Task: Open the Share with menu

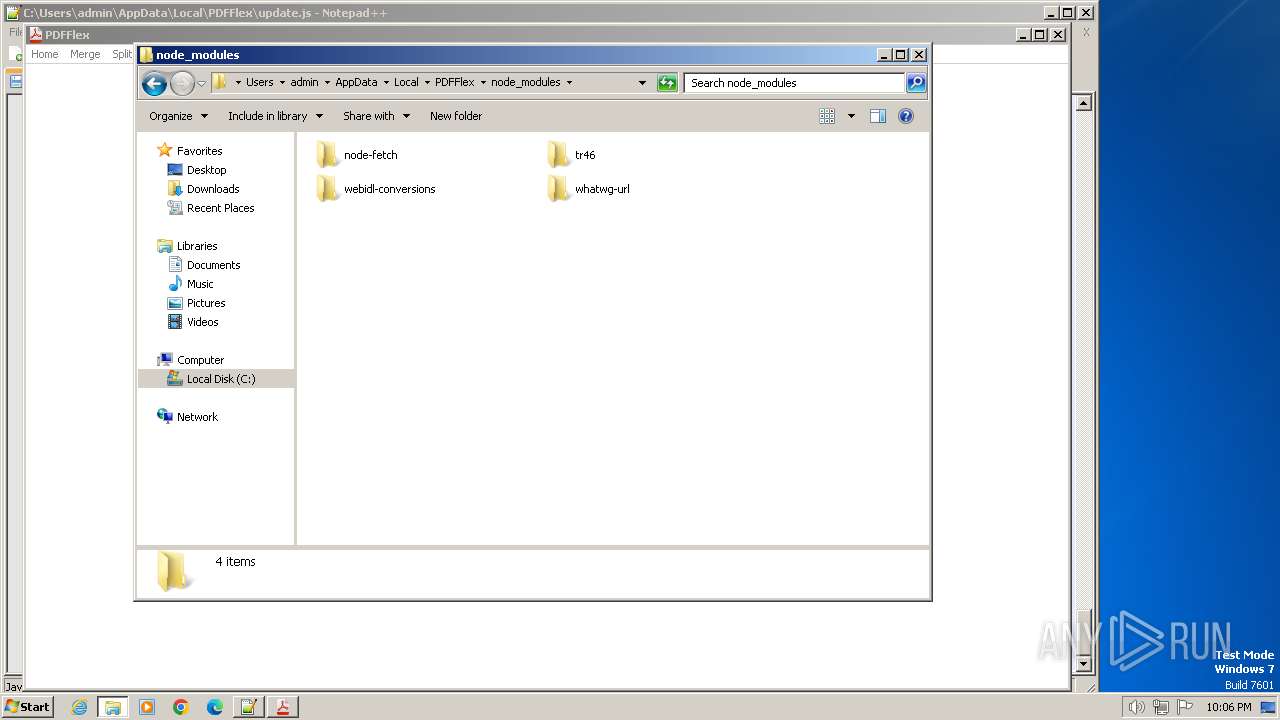Action: point(376,116)
